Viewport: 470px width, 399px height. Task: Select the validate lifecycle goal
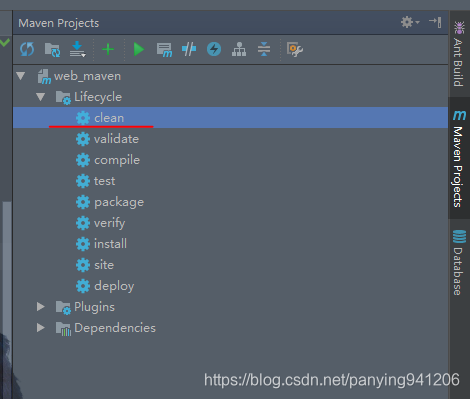(x=230, y=139)
